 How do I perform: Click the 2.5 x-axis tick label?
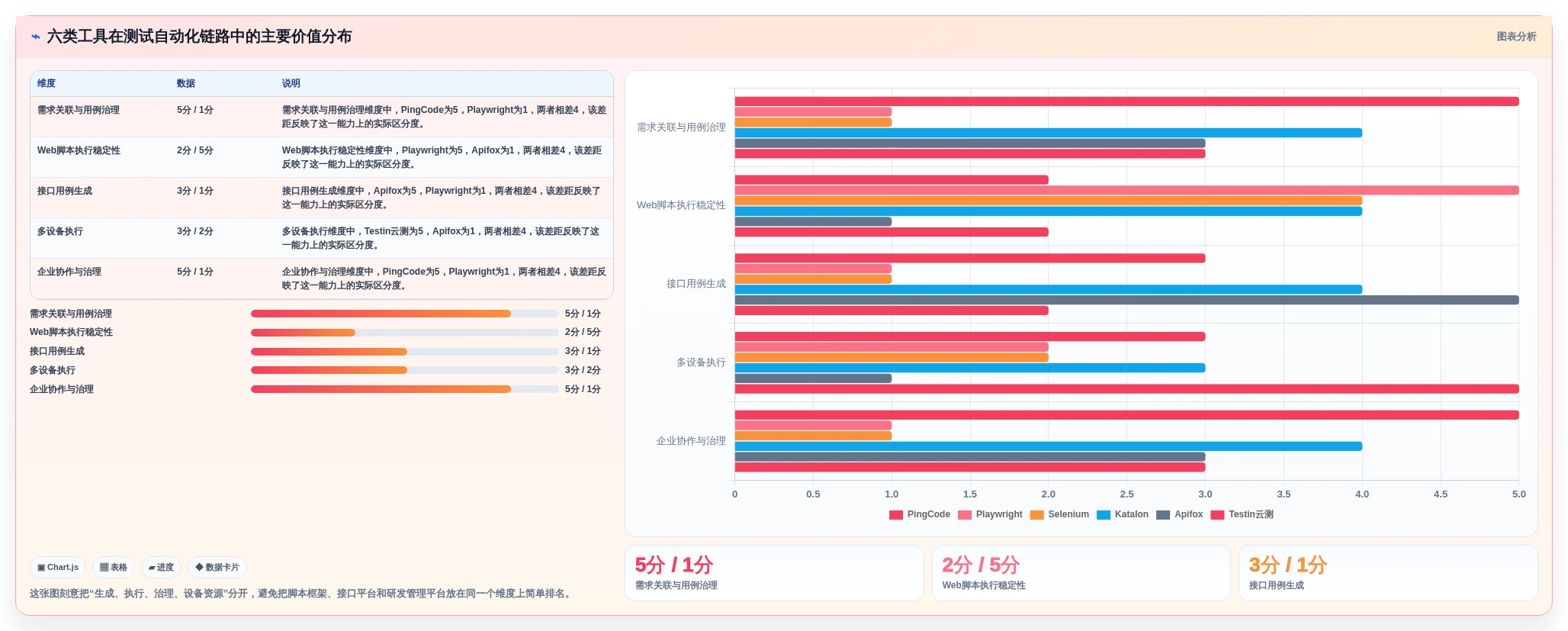coord(1127,494)
